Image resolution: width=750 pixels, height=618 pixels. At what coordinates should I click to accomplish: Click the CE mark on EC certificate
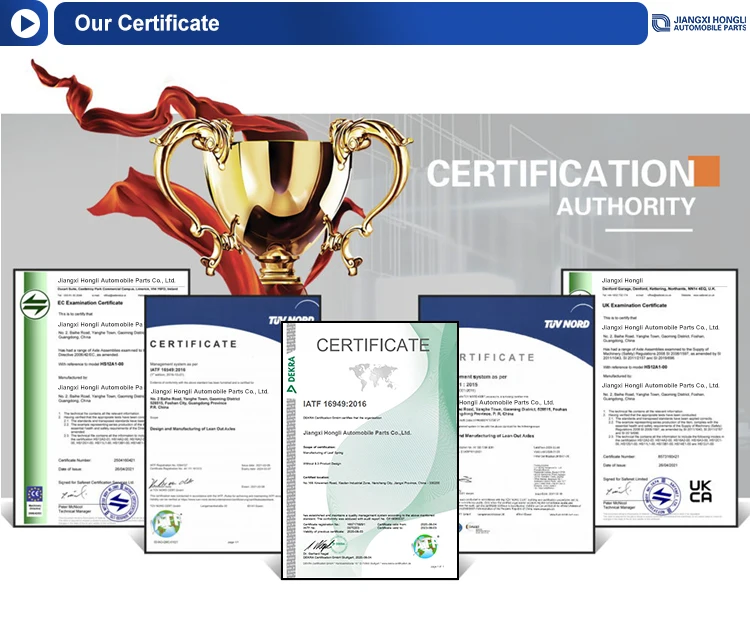click(34, 494)
